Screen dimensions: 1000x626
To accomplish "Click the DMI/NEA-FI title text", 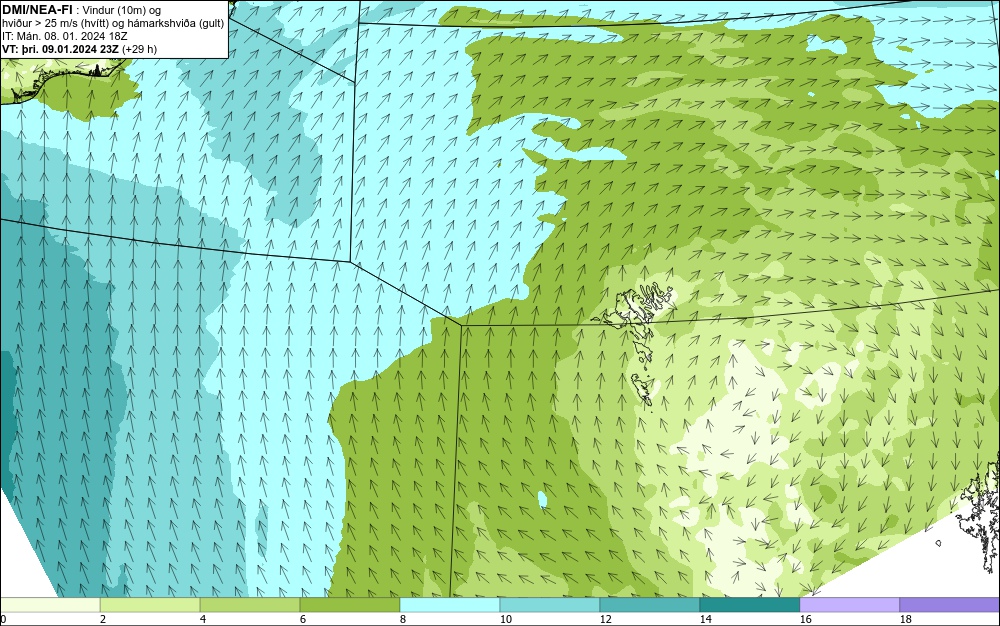I will coord(37,10).
